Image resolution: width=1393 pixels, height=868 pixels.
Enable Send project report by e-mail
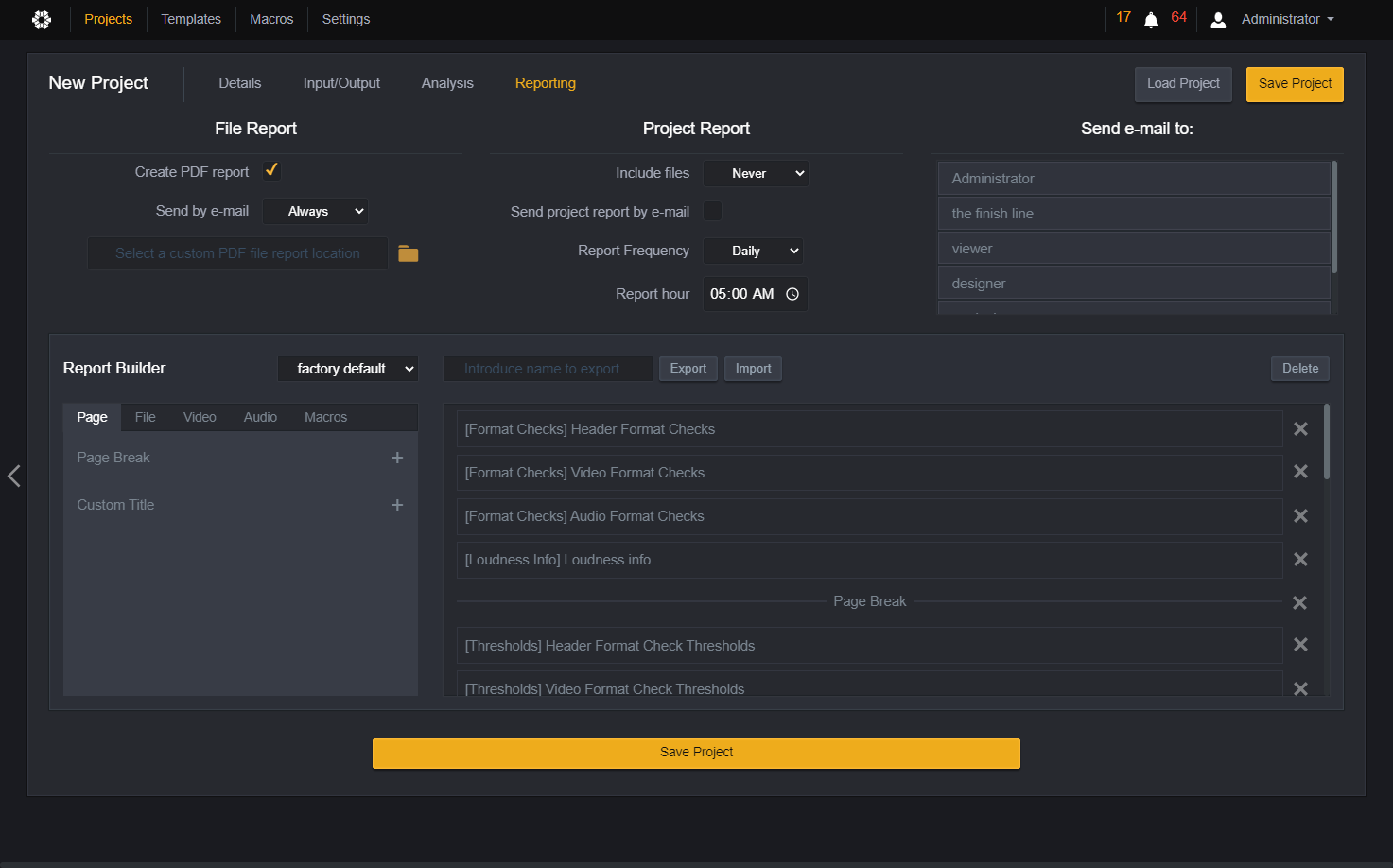coord(713,211)
